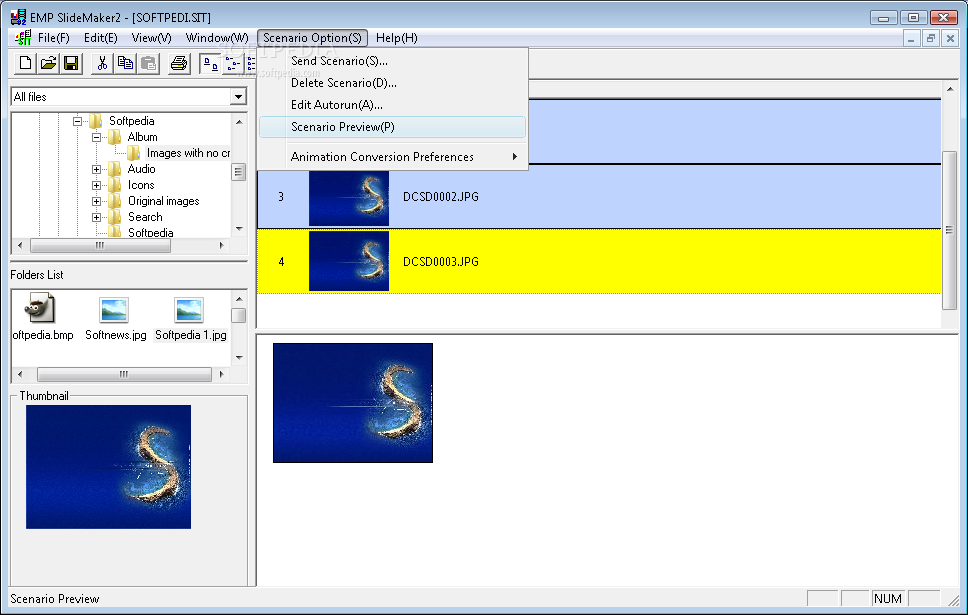Click the Save floppy disk icon

pyautogui.click(x=71, y=64)
